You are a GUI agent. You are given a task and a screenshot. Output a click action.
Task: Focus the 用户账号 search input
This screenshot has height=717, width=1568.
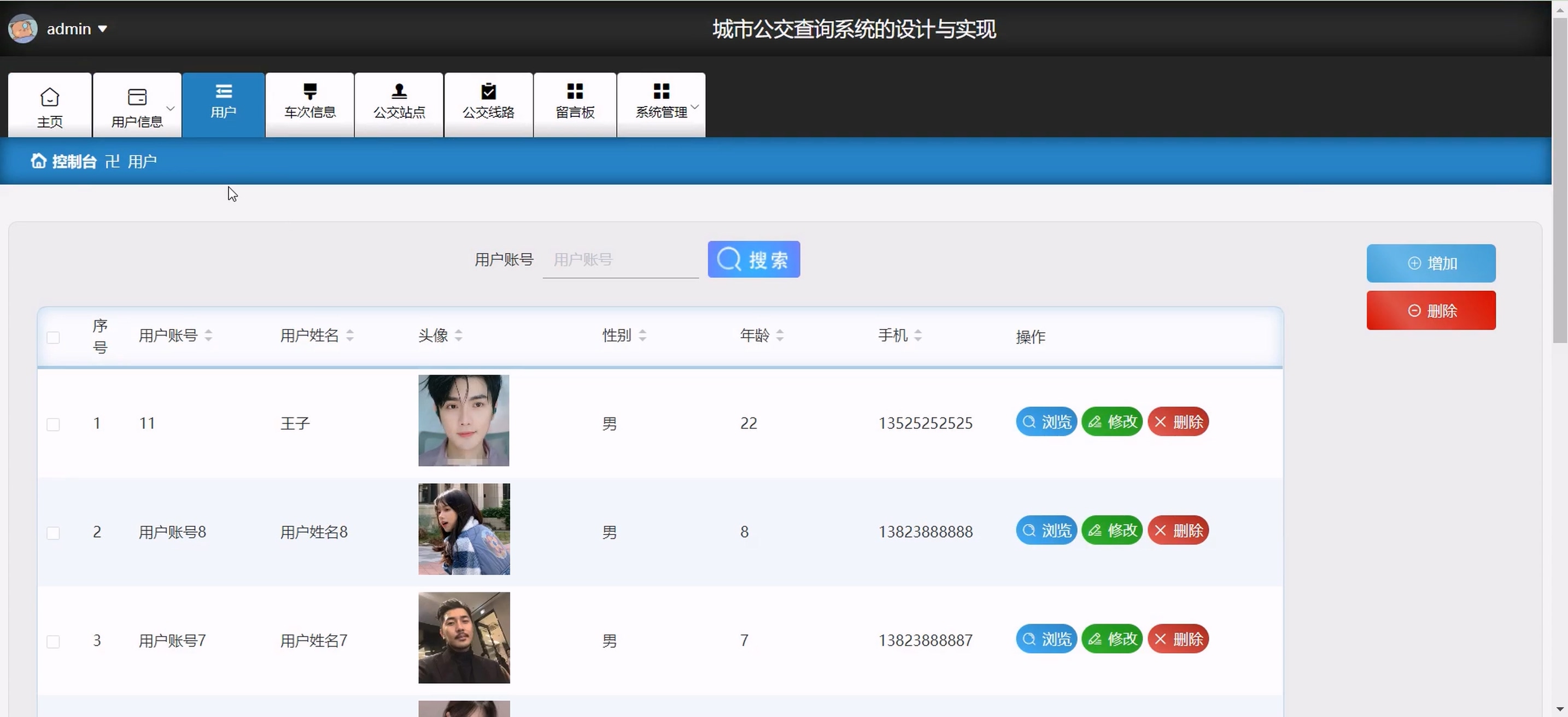click(621, 260)
